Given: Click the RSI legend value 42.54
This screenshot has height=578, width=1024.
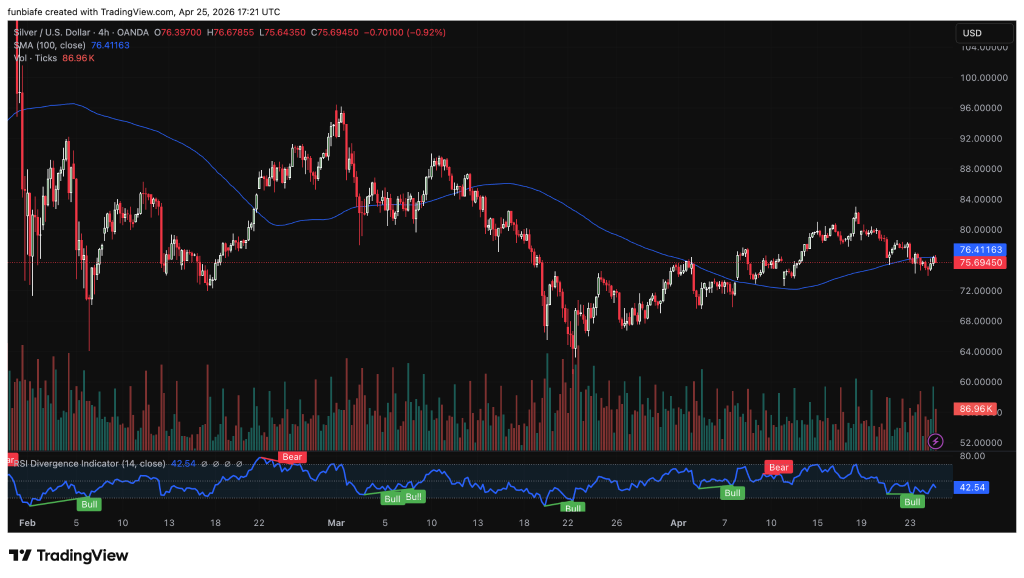Looking at the screenshot, I should coord(183,464).
